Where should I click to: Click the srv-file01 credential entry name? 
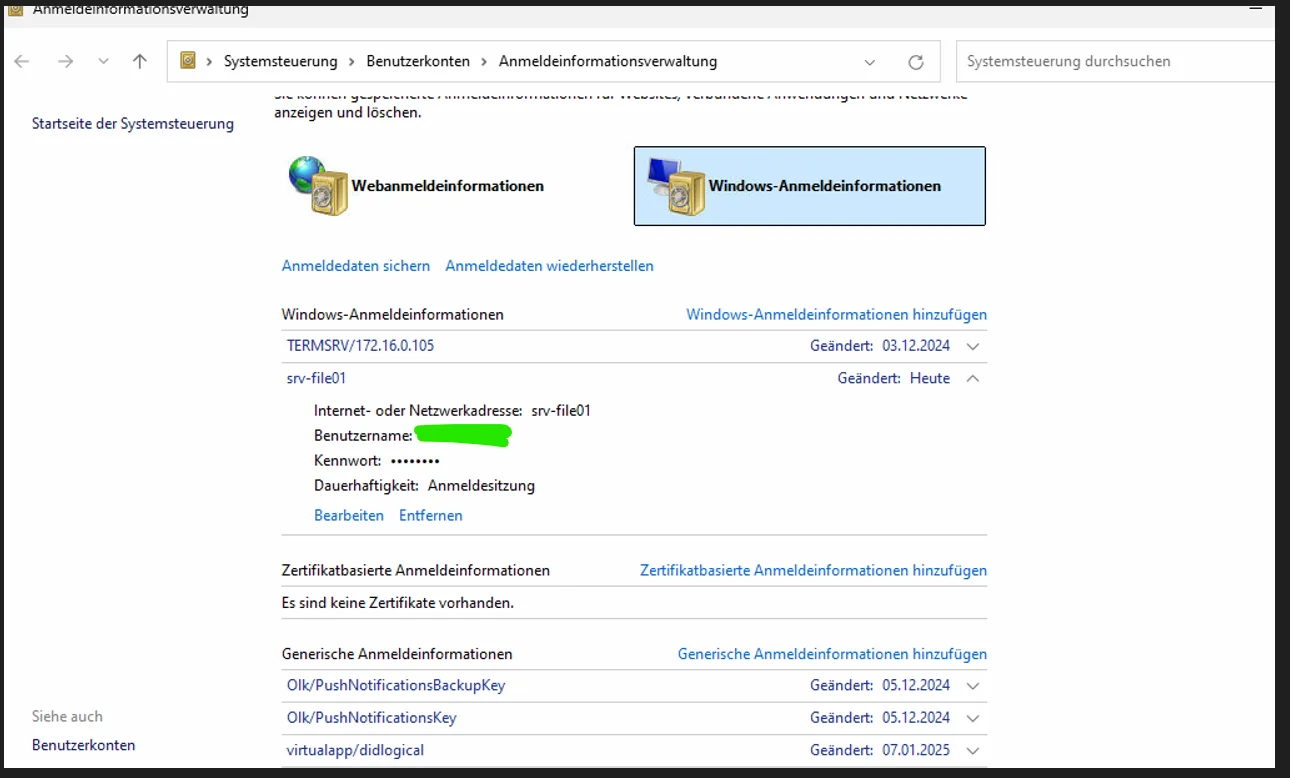coord(316,378)
